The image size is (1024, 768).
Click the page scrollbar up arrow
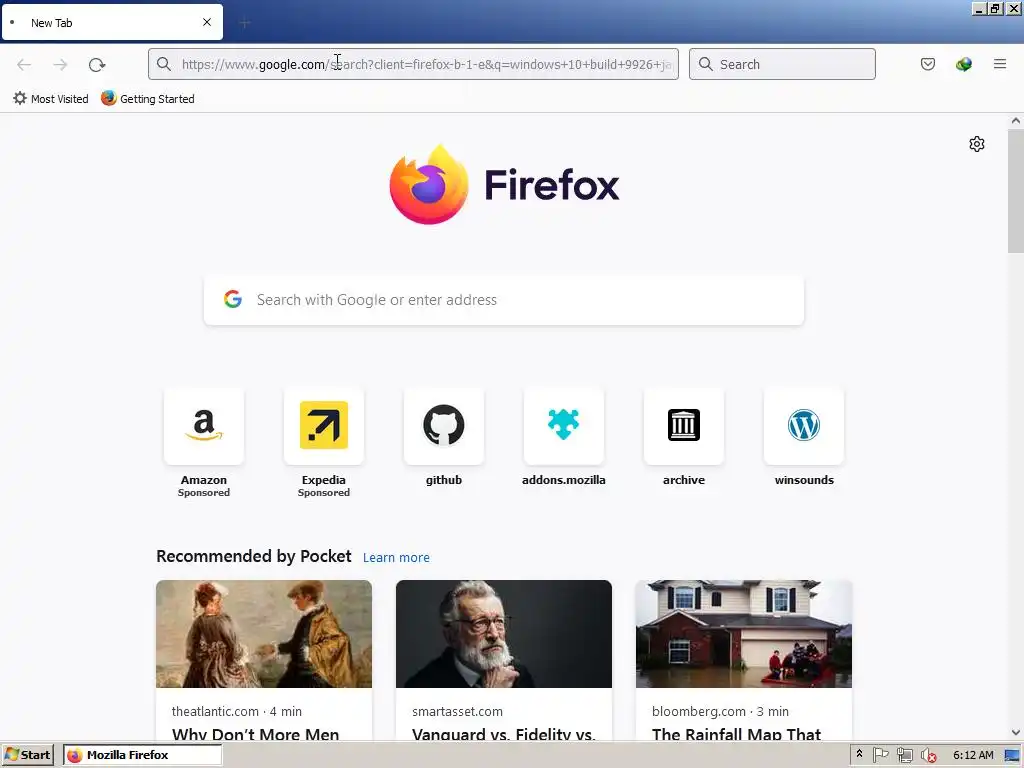point(1016,120)
